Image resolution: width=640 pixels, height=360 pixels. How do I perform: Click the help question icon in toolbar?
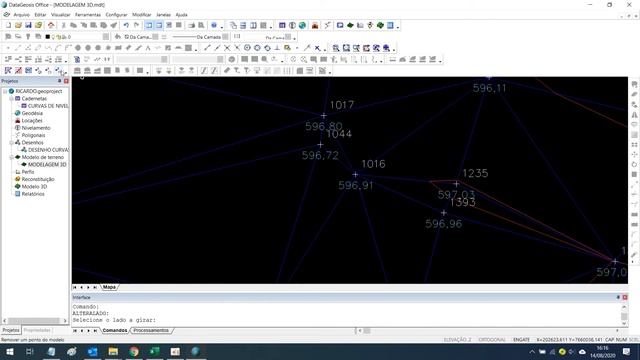click(214, 25)
